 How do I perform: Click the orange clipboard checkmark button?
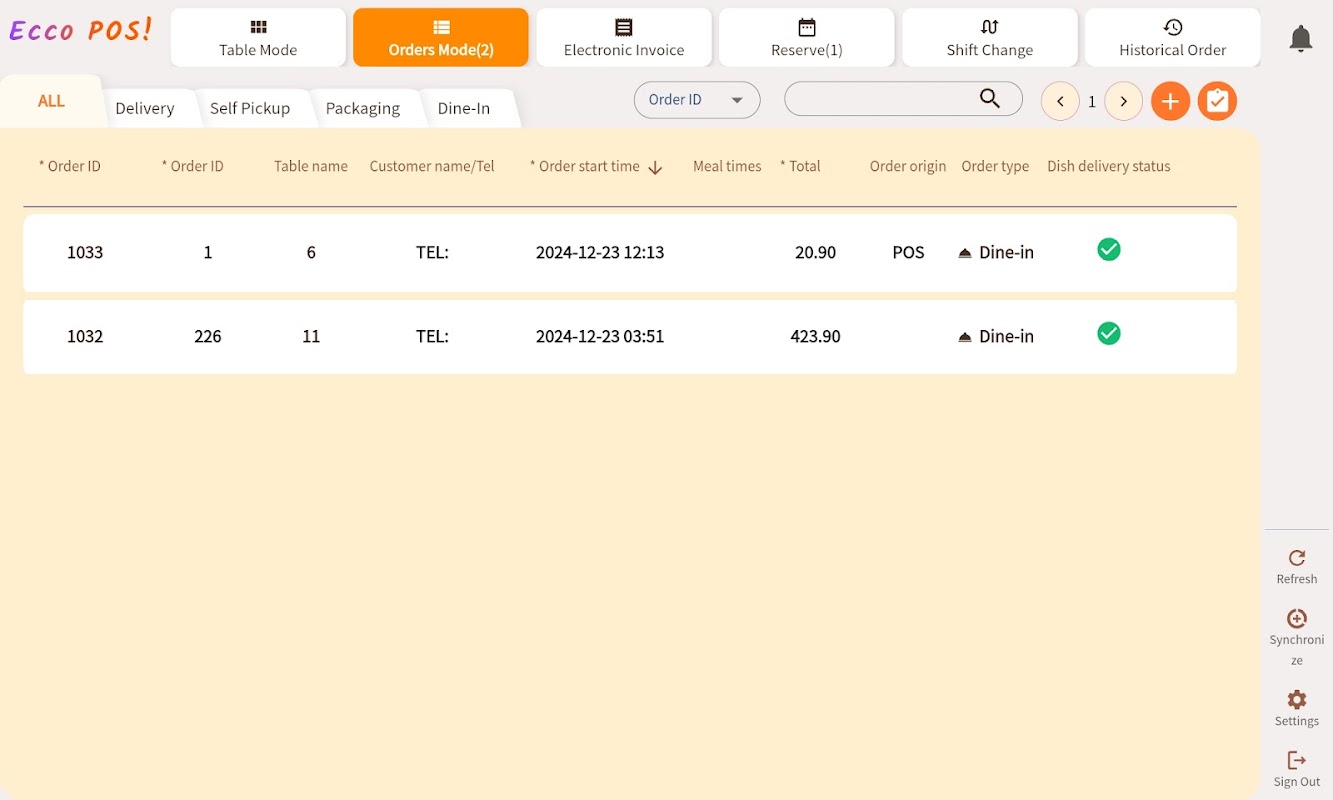tap(1217, 101)
